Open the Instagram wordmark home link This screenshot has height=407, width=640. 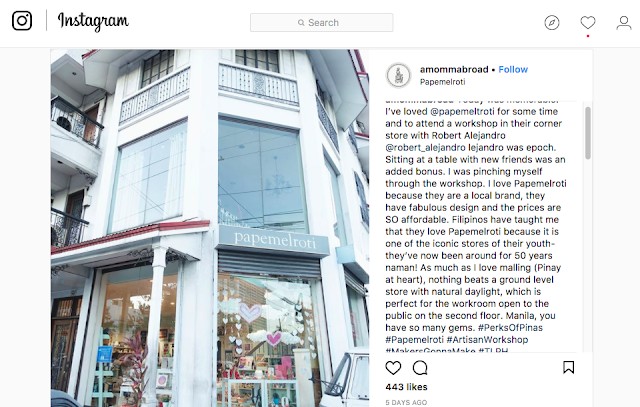tap(93, 21)
